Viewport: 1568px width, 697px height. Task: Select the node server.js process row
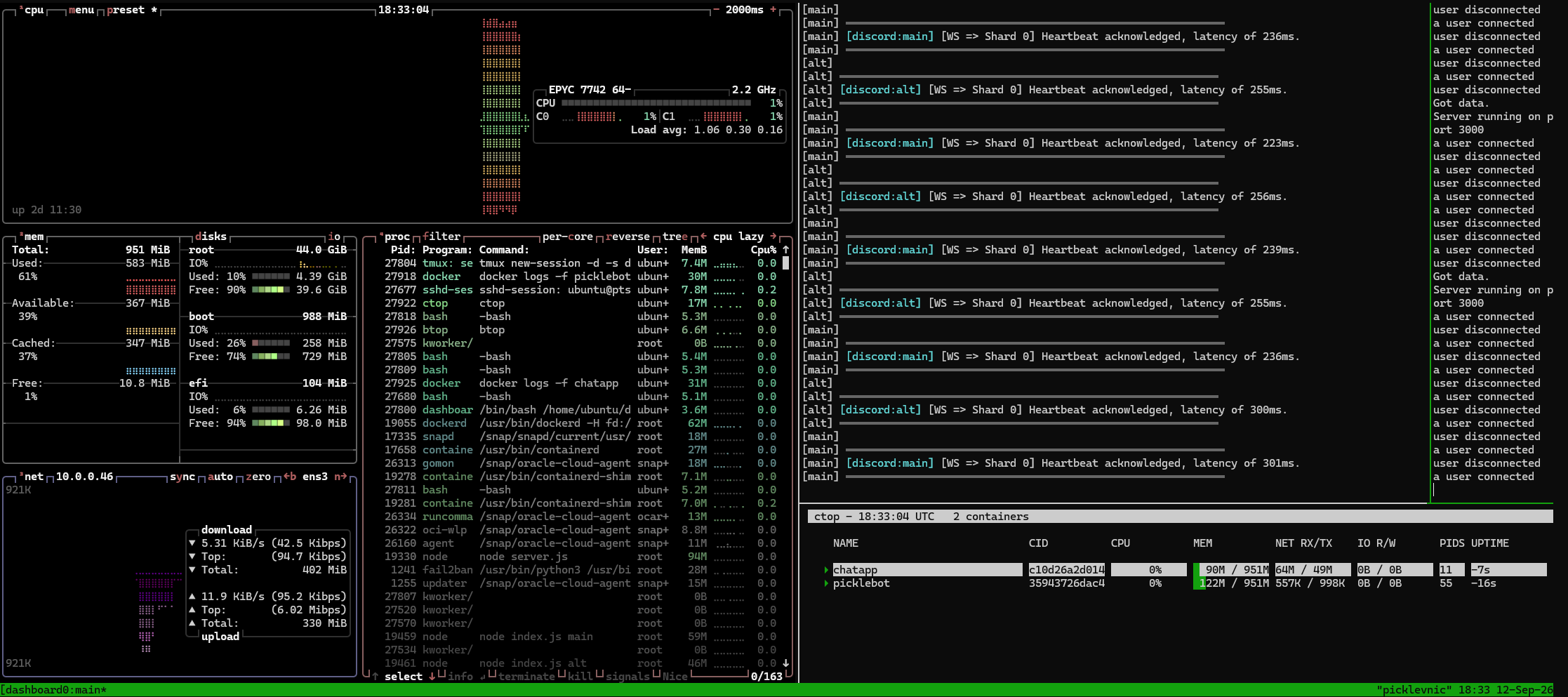click(580, 557)
